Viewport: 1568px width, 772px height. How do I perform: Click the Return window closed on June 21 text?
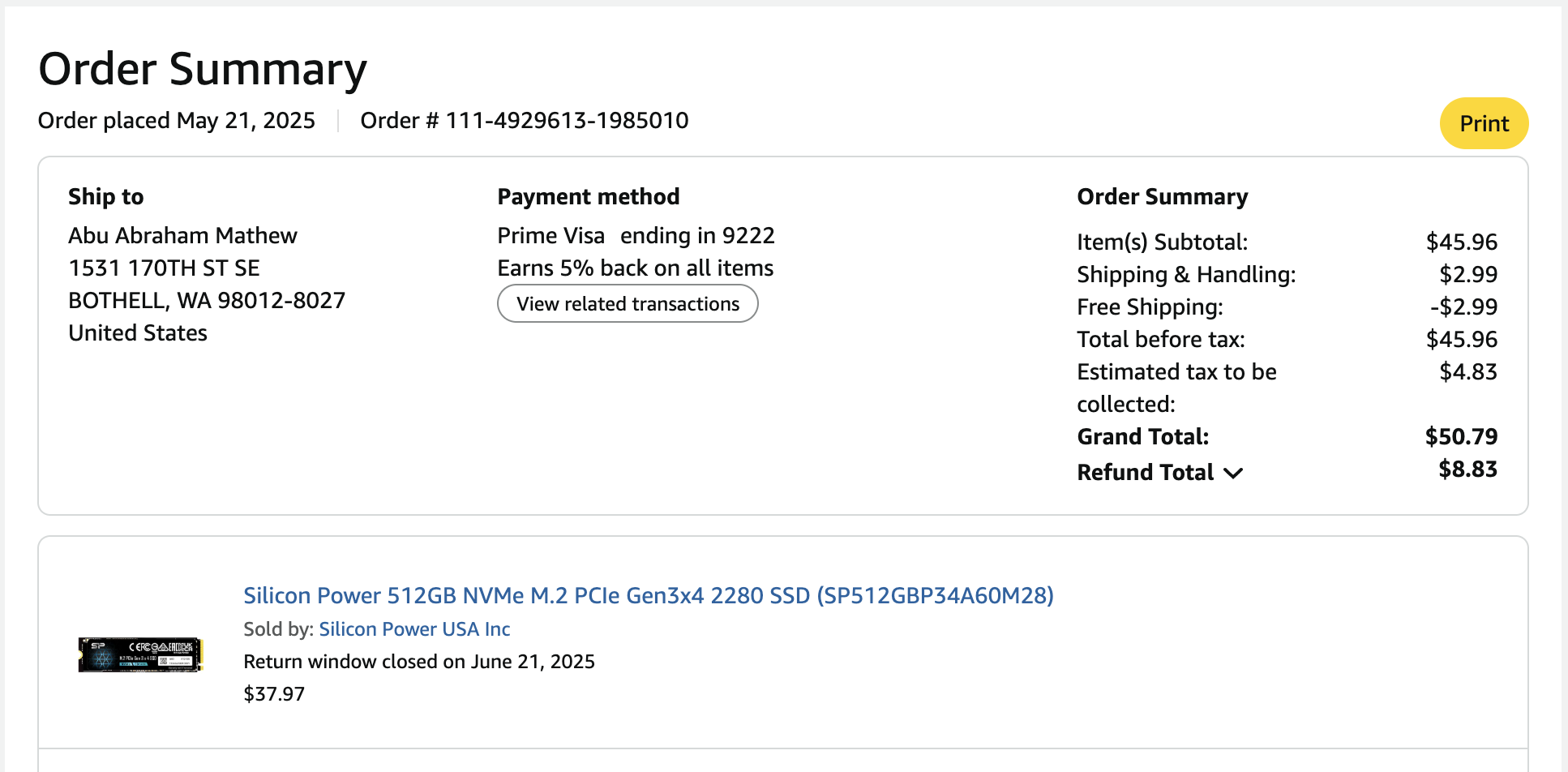click(419, 662)
